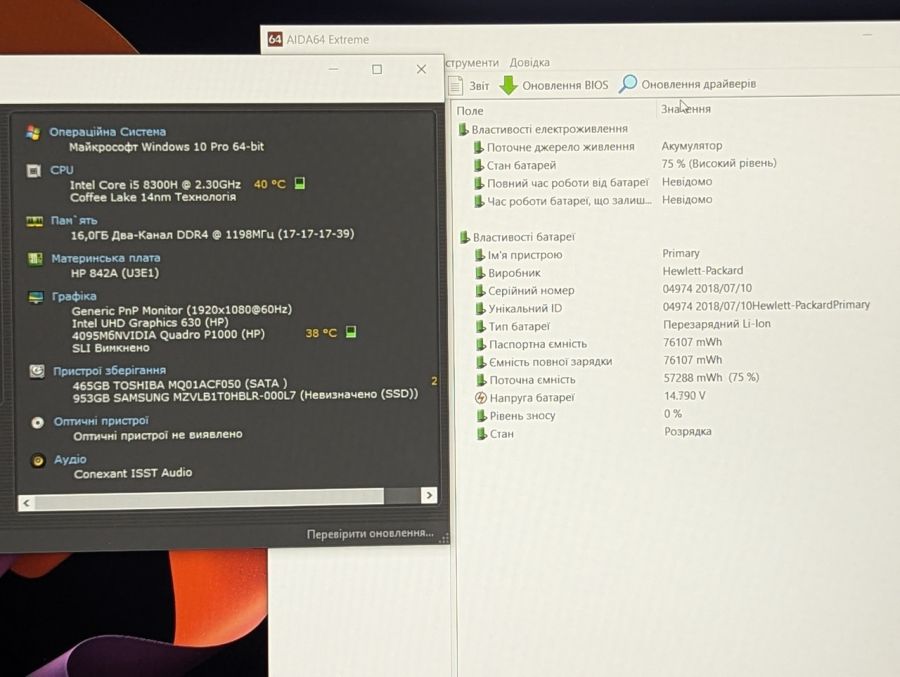Select Властивості батареї group icon

464,237
